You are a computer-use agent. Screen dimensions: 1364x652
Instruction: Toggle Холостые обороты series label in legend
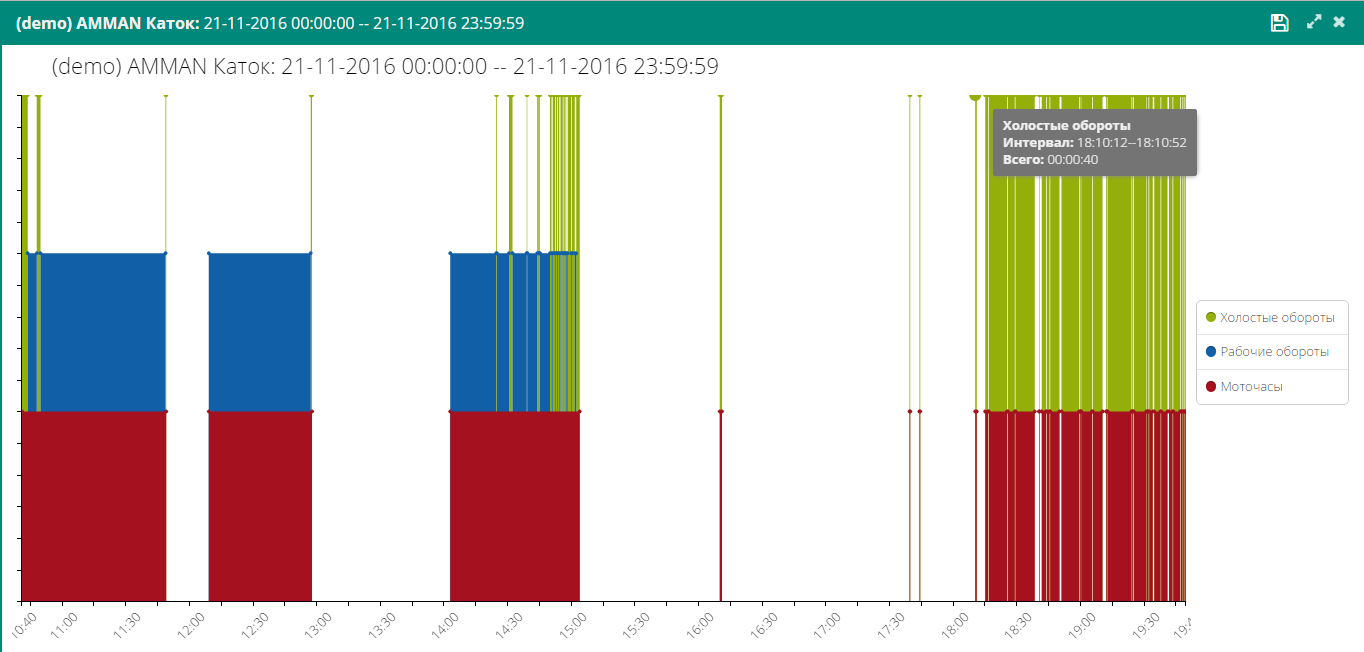point(1277,317)
